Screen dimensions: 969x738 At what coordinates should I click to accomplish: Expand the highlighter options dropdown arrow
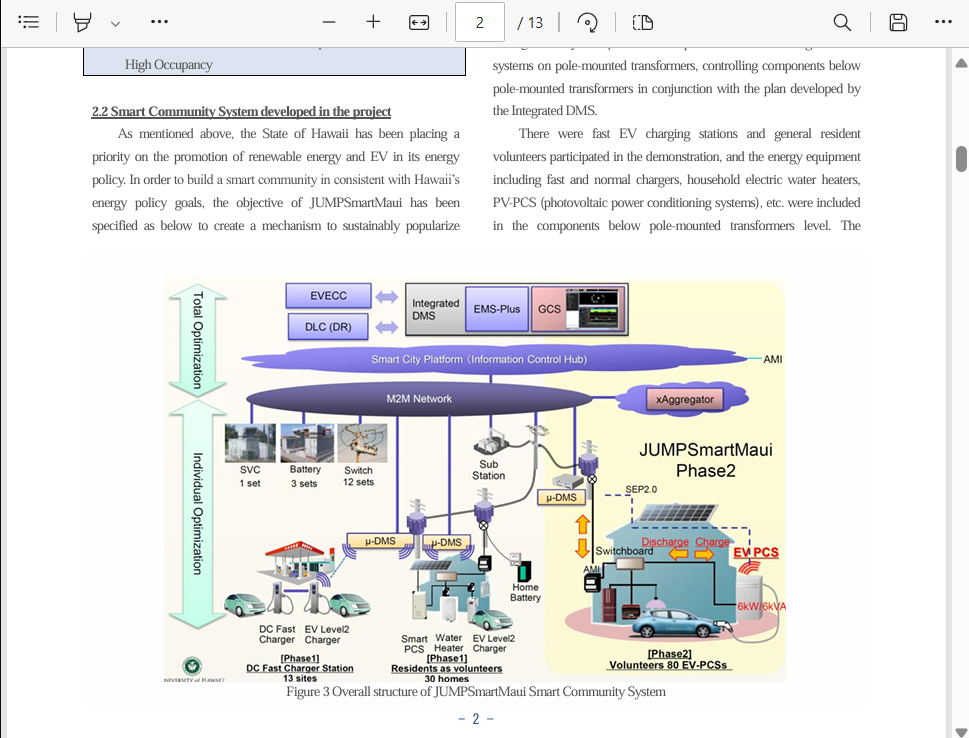(x=115, y=23)
